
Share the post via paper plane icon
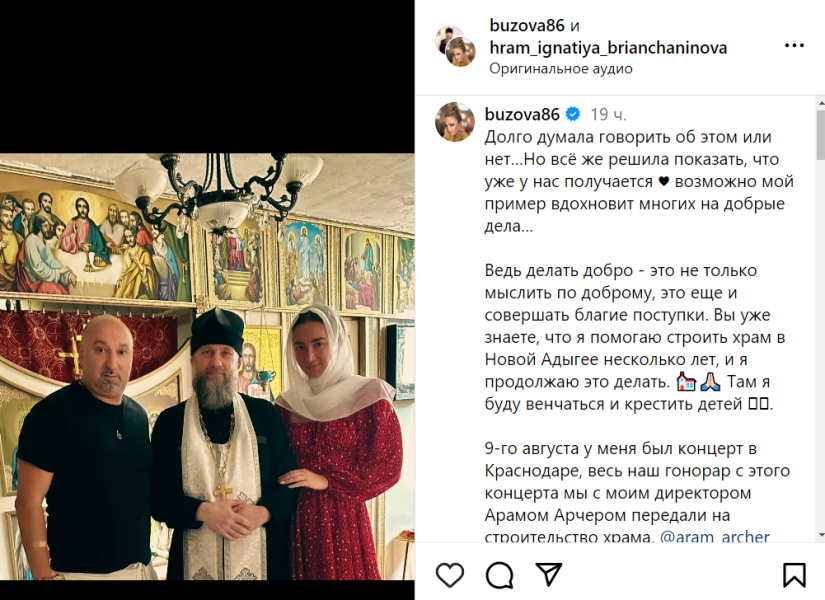[549, 574]
